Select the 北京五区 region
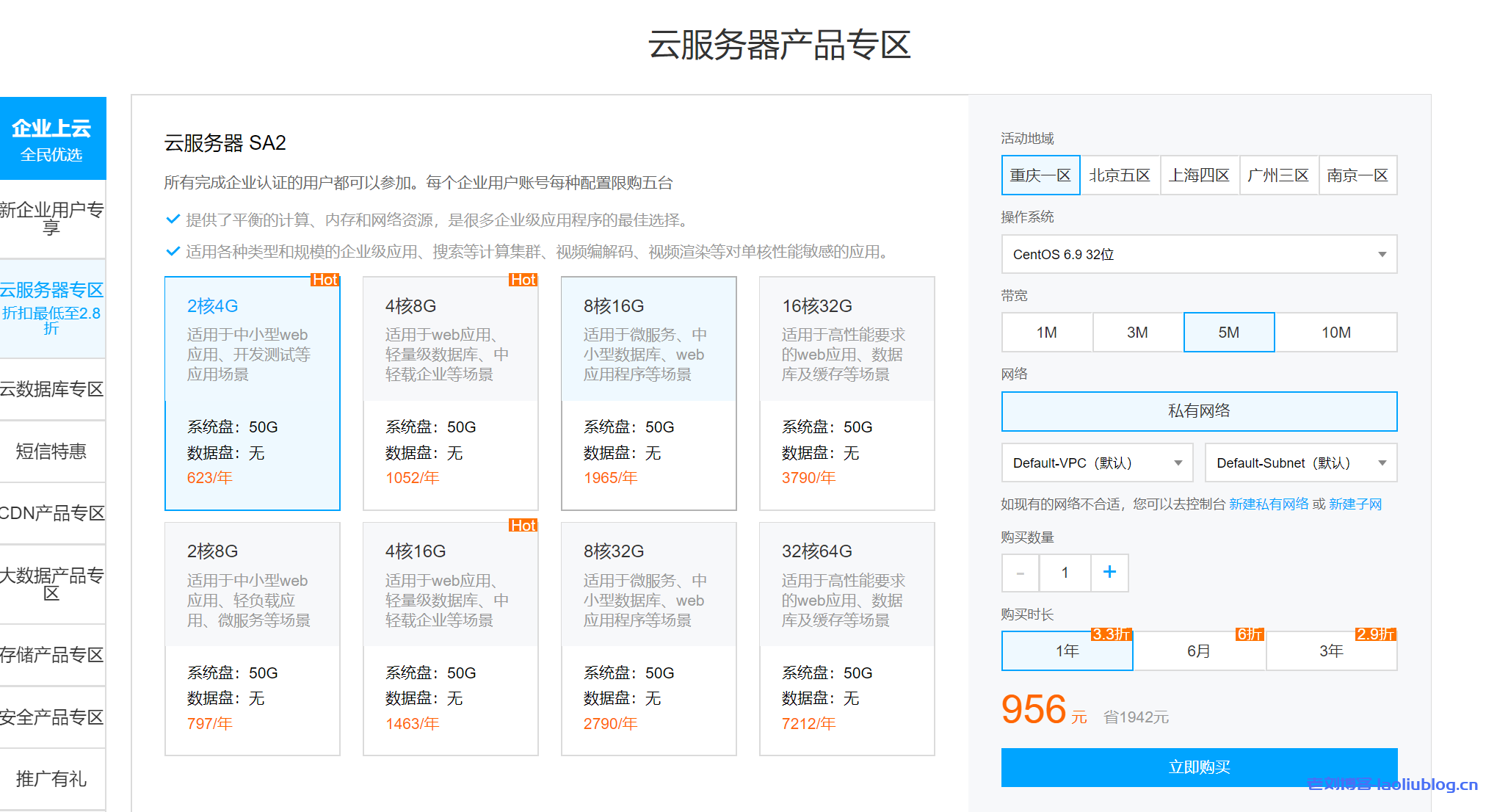 click(1120, 175)
